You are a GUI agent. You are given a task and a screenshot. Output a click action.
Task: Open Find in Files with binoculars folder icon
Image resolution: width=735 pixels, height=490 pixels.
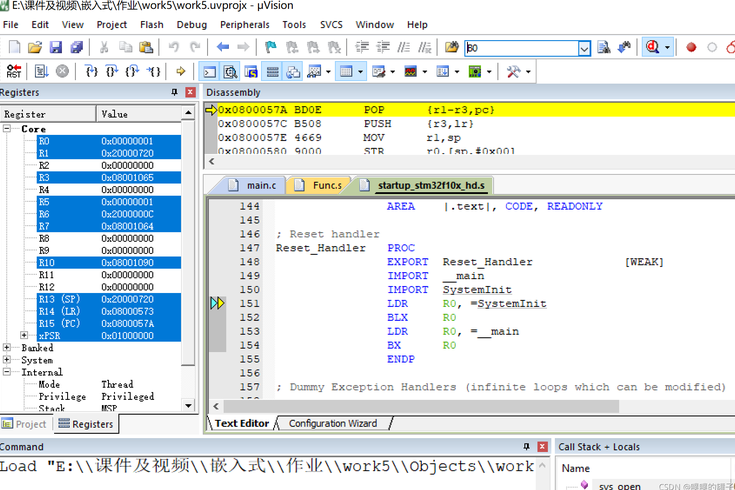(x=451, y=47)
